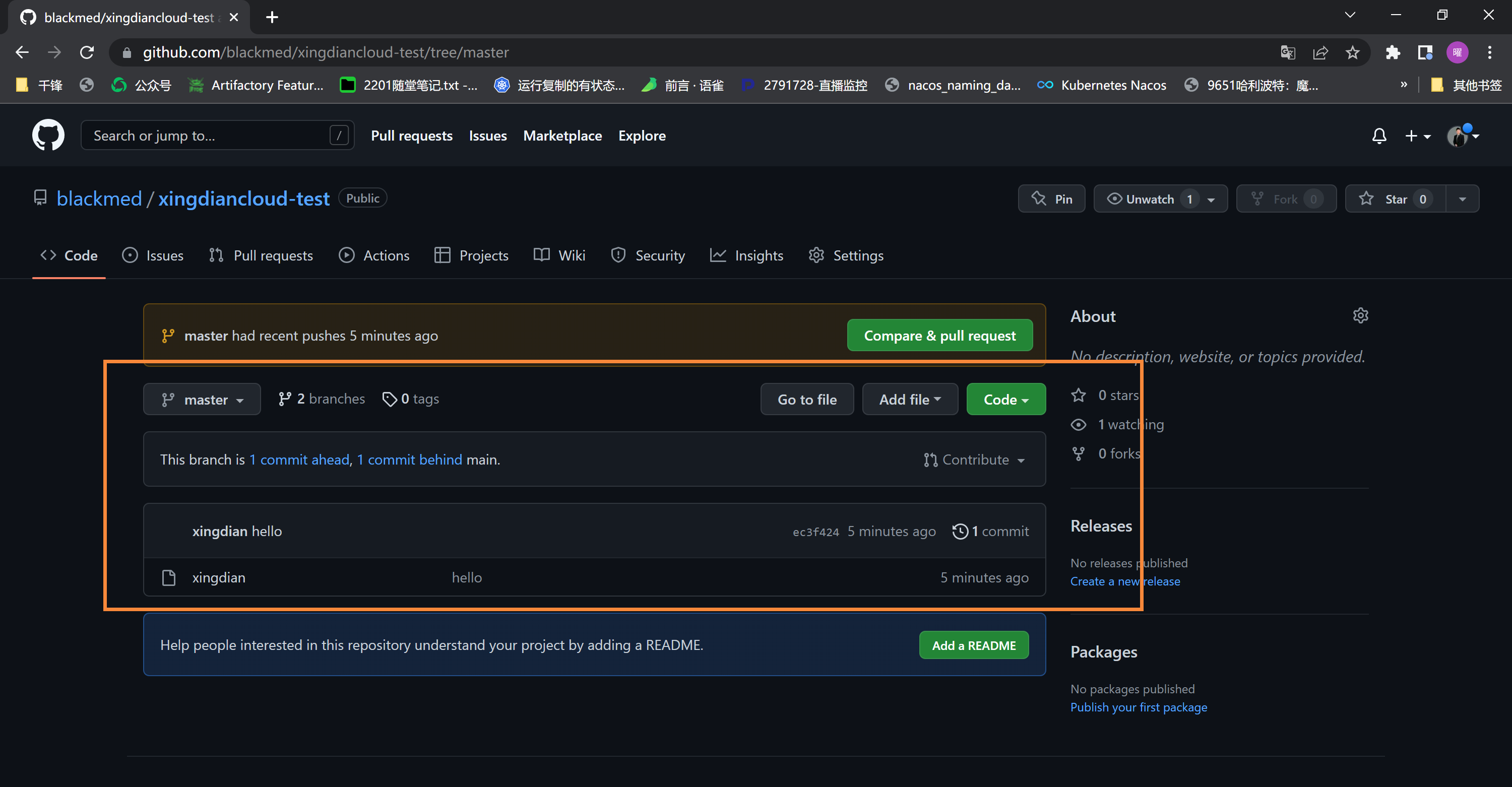Screen dimensions: 1512x787
Task: Open the blackmed owner link
Action: [99, 199]
